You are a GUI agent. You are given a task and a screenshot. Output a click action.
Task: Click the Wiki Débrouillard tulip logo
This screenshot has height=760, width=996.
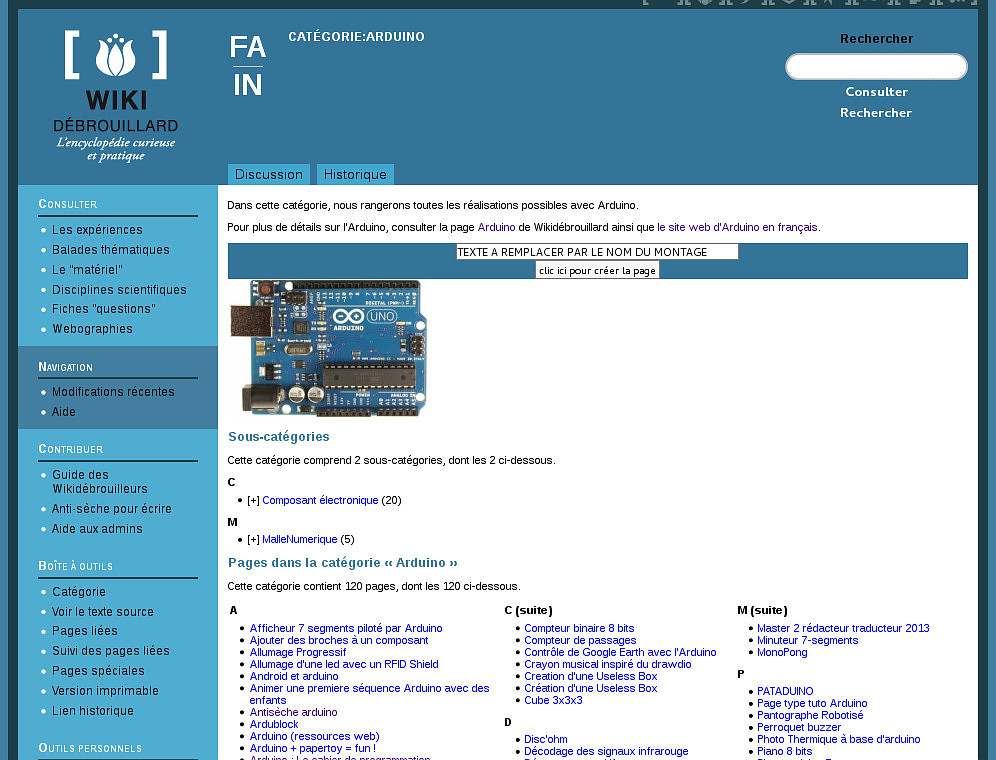coord(115,97)
